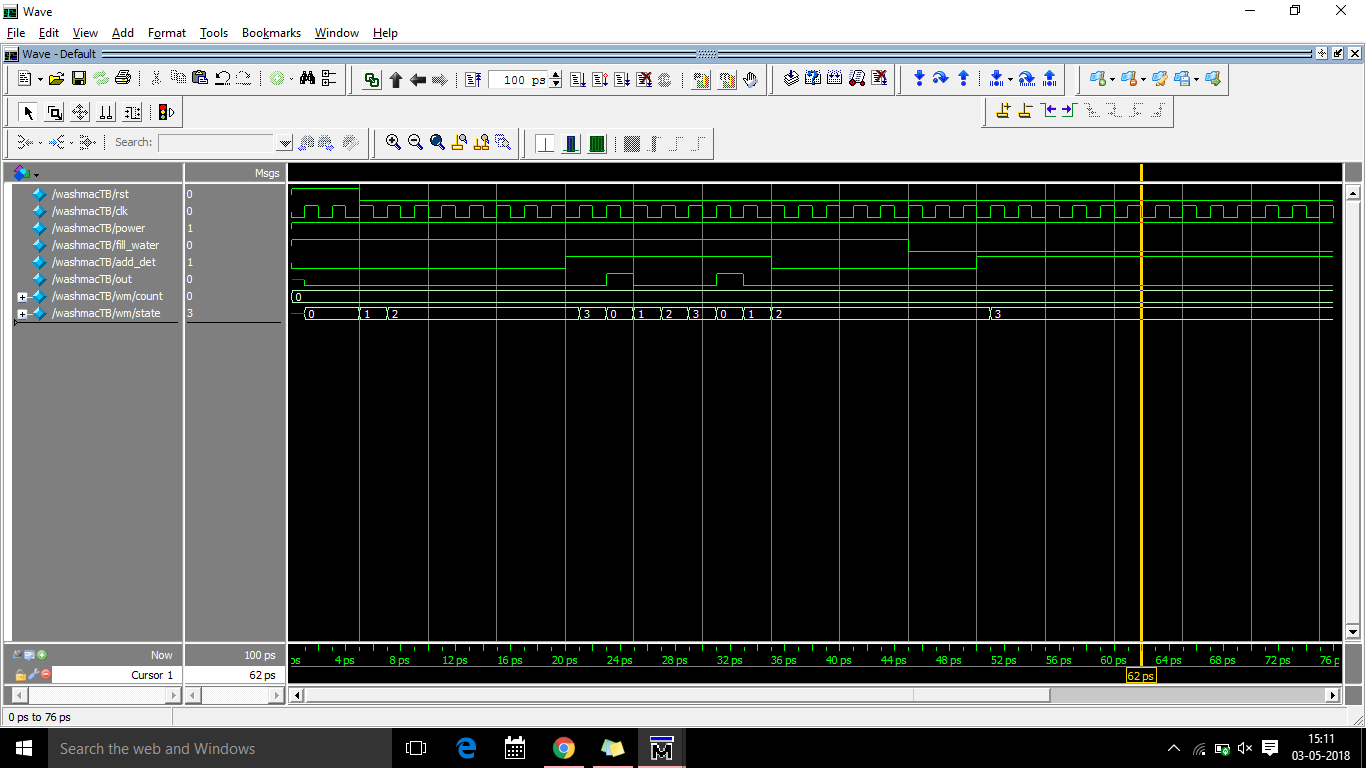
Task: Select the /washmacTB/fill_water signal
Action: pyautogui.click(x=105, y=245)
